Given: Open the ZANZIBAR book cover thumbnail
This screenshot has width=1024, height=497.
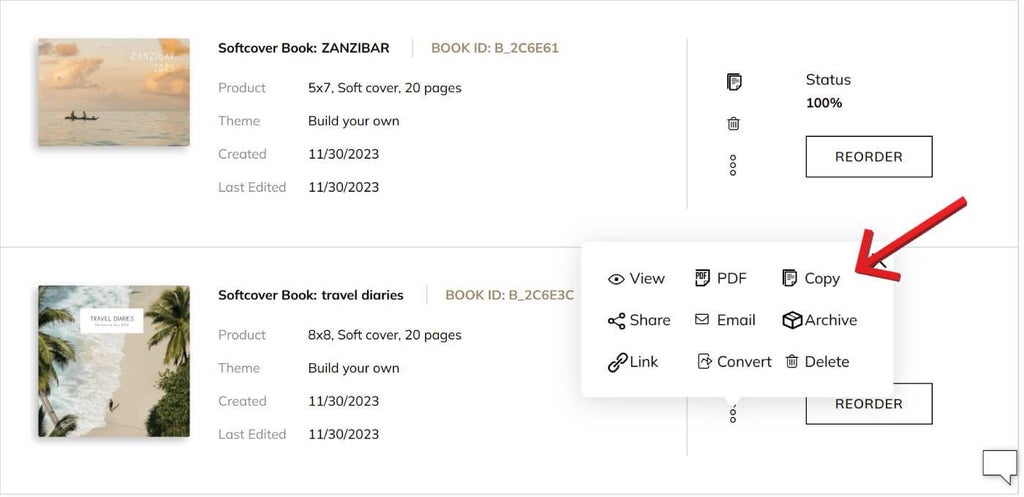Looking at the screenshot, I should click(114, 92).
